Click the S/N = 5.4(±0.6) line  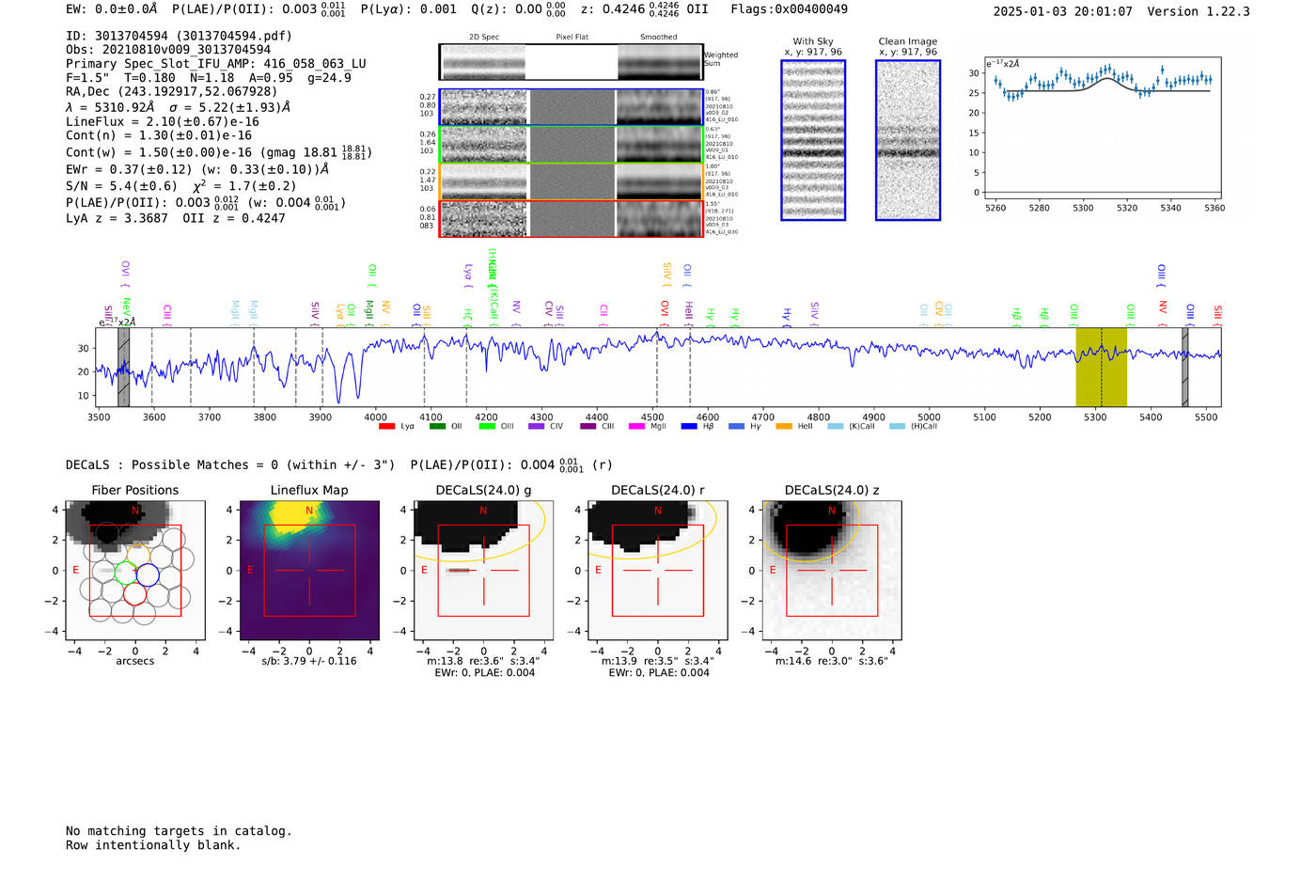click(181, 186)
